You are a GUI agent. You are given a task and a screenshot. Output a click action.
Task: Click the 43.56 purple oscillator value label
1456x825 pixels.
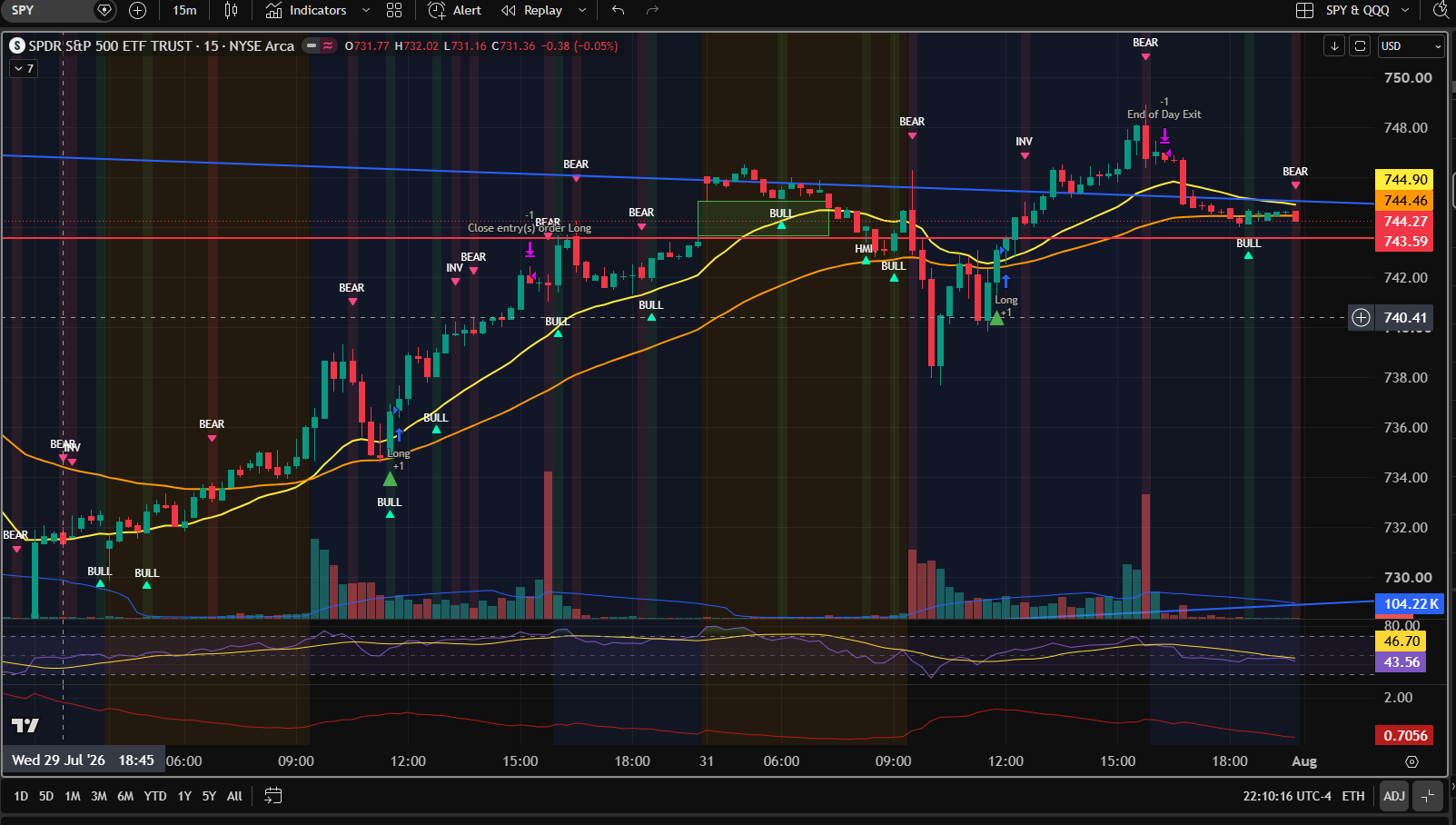(x=1402, y=662)
